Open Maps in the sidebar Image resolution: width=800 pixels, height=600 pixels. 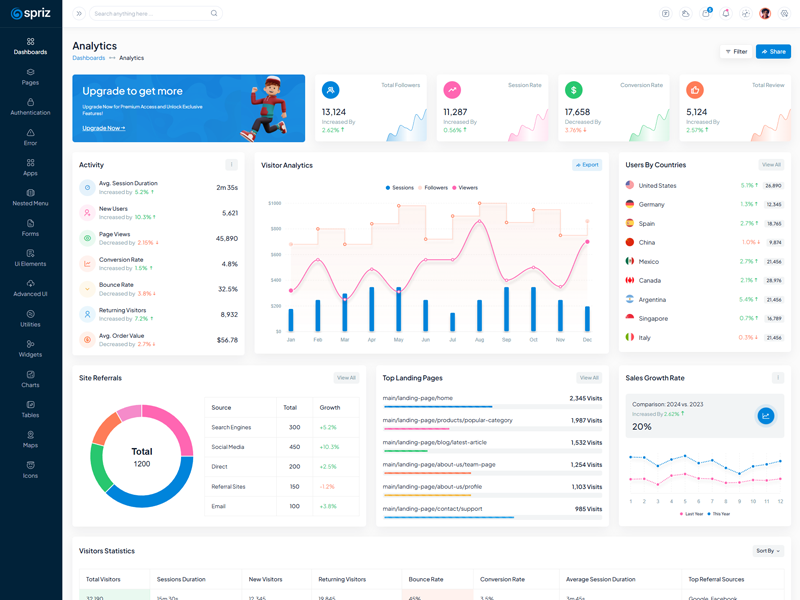tap(30, 439)
